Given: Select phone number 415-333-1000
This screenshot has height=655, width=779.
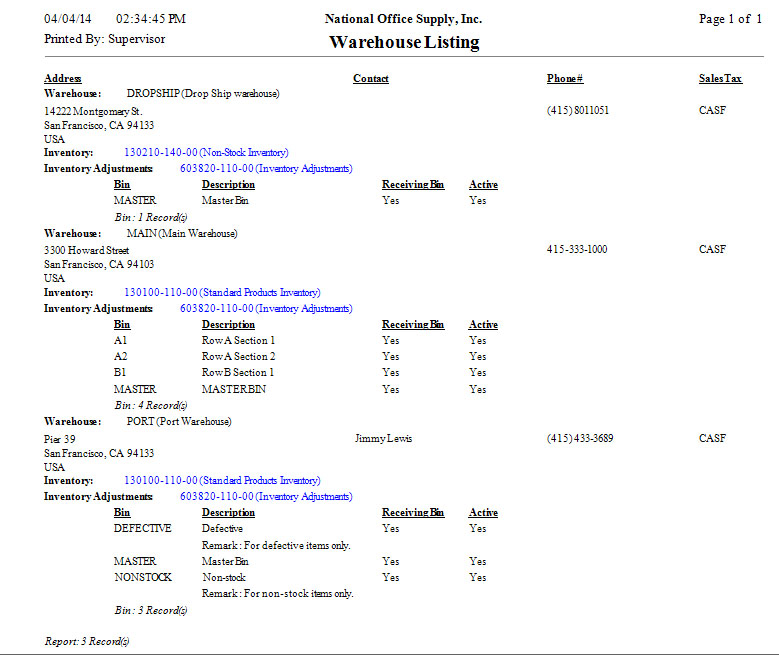Looking at the screenshot, I should point(578,249).
